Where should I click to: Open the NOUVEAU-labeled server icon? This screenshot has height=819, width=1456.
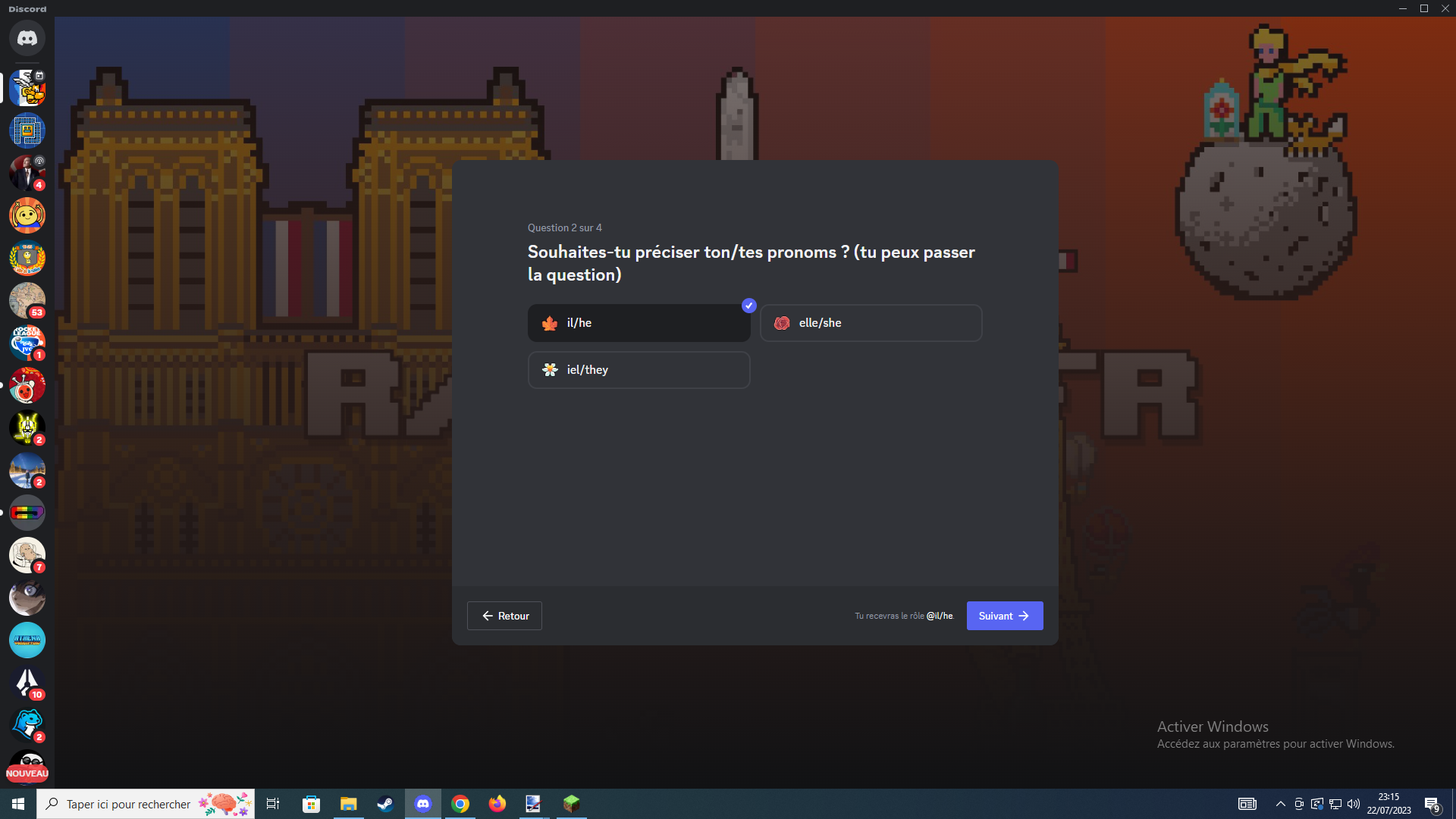click(27, 767)
